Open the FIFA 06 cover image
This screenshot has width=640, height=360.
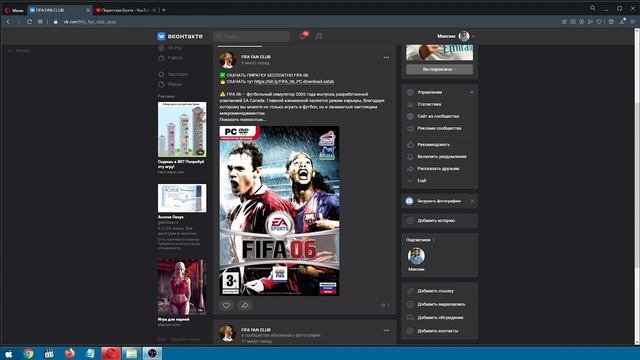click(x=280, y=211)
